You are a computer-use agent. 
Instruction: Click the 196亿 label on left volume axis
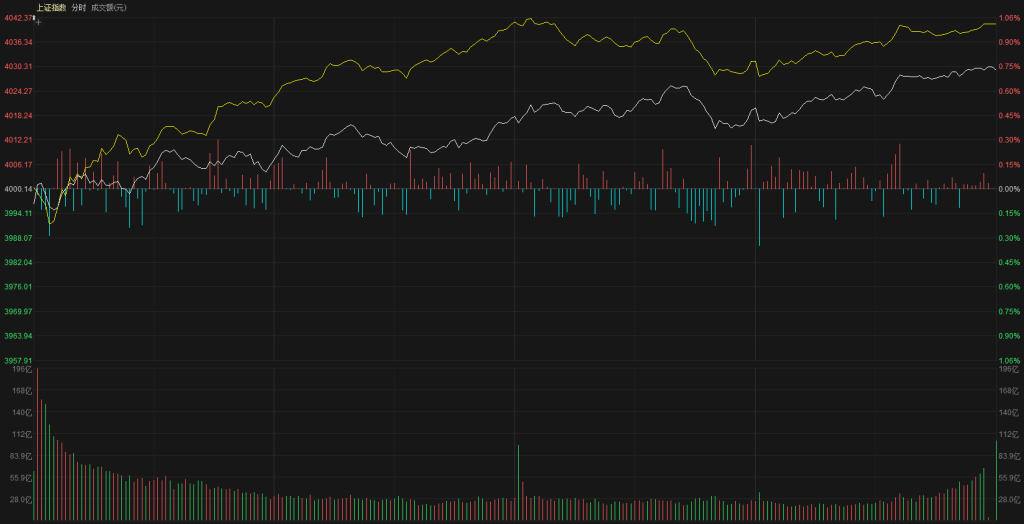pyautogui.click(x=22, y=370)
